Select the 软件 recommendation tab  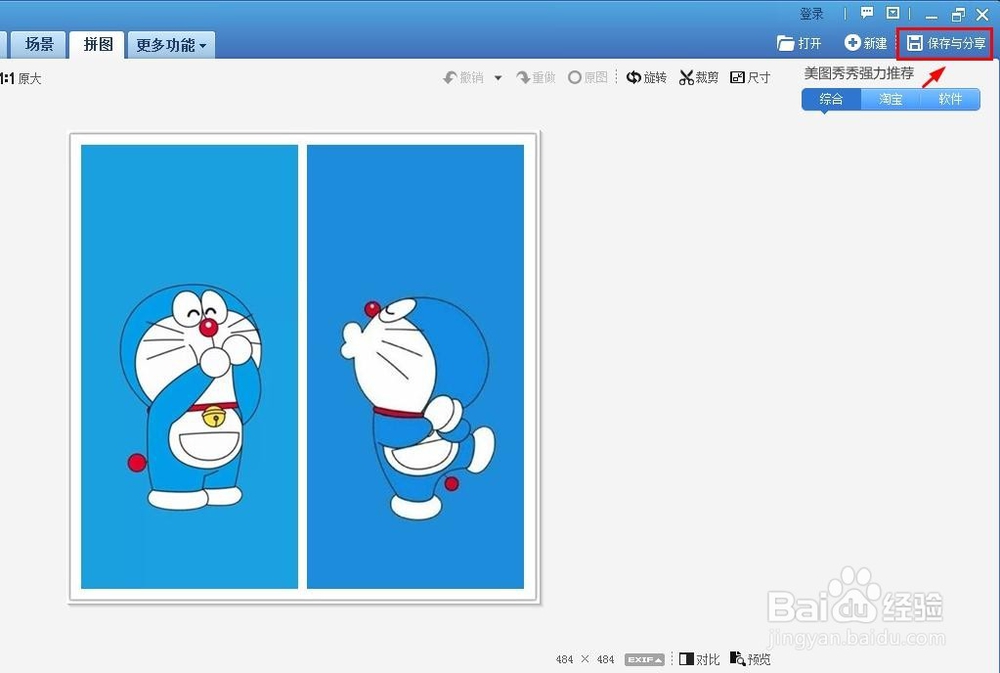950,99
